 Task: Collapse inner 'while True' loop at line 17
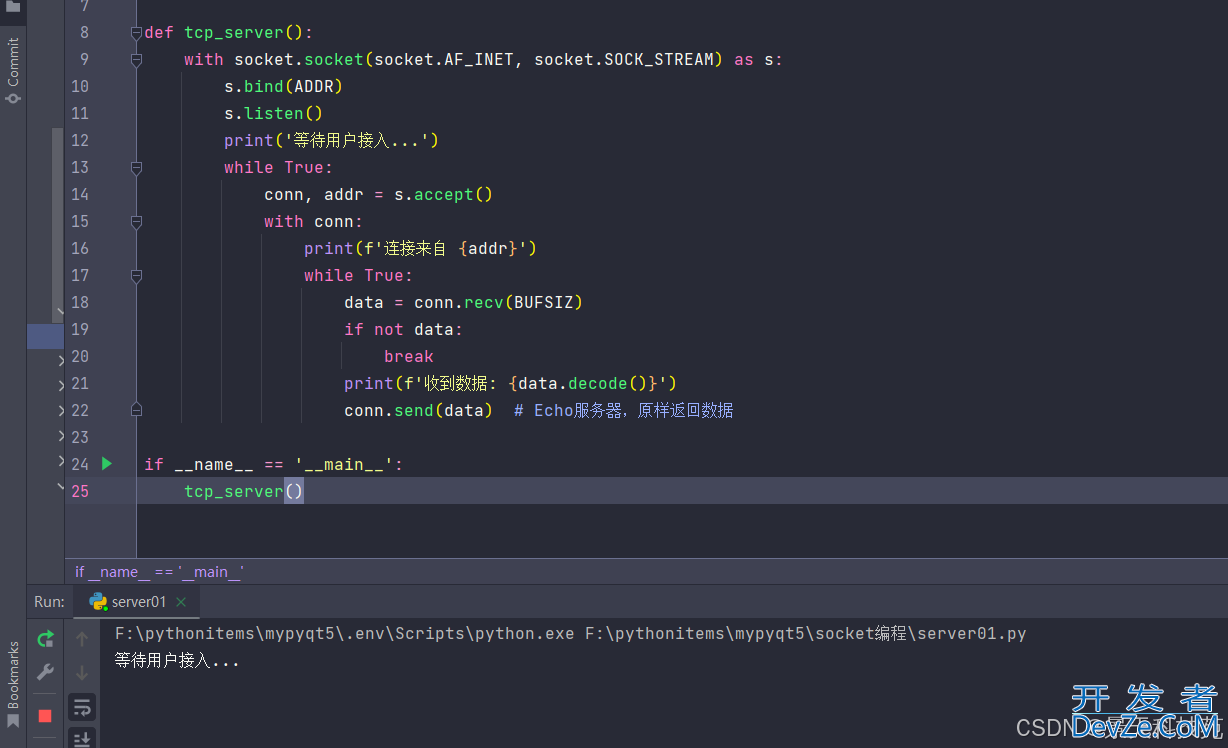click(x=136, y=276)
